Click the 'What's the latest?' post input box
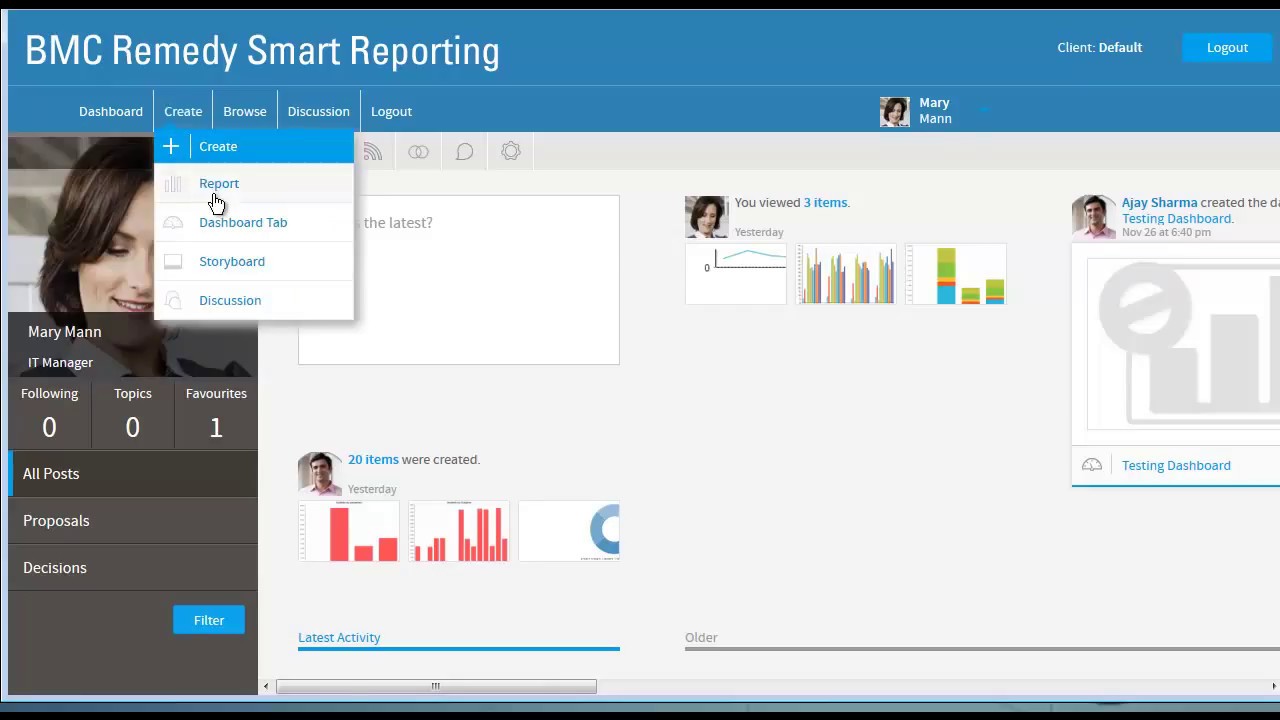The width and height of the screenshot is (1280, 720). [x=459, y=280]
